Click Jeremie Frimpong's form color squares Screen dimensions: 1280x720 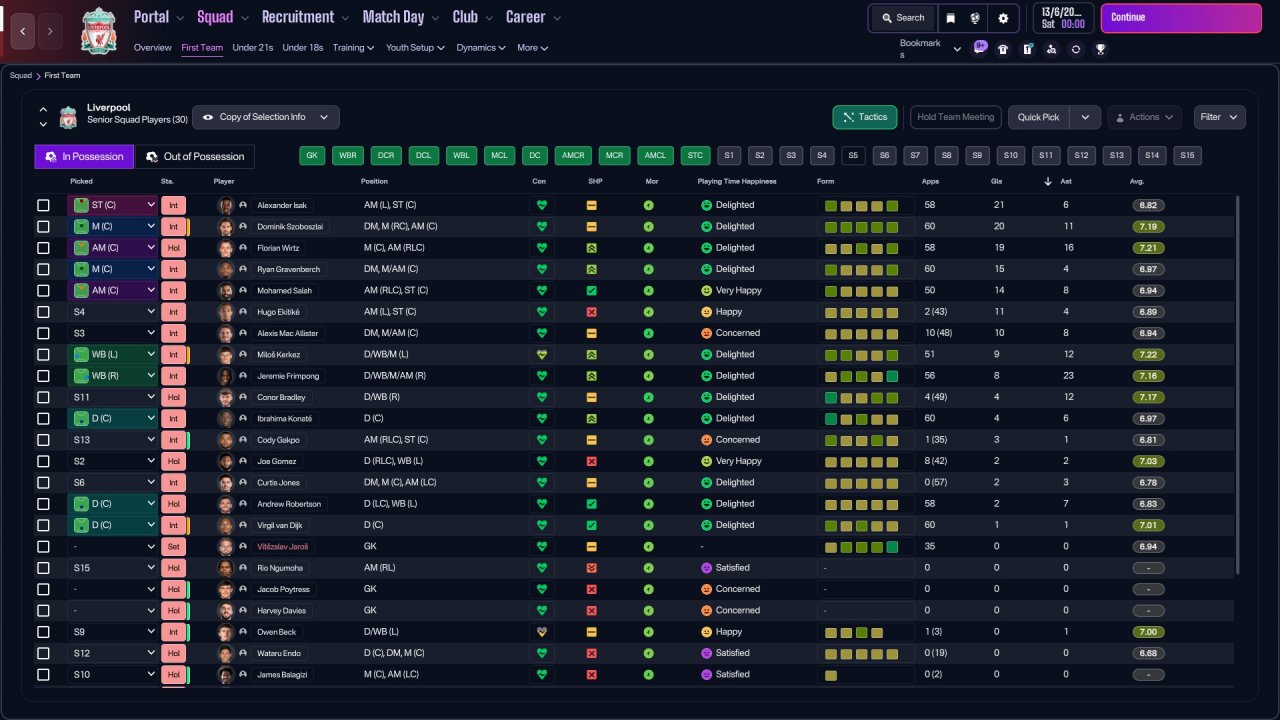point(861,376)
